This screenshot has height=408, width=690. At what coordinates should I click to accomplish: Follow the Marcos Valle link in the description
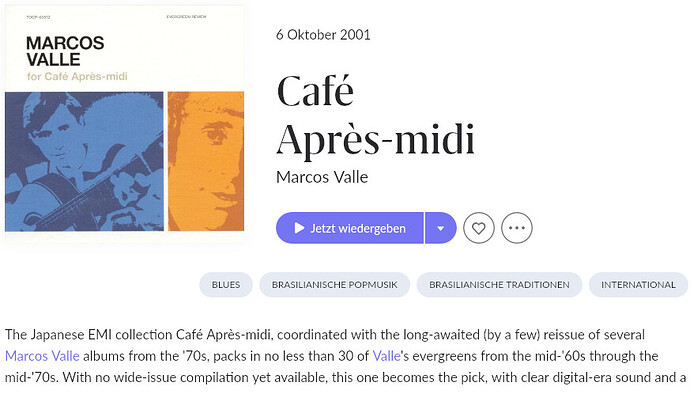(x=42, y=356)
